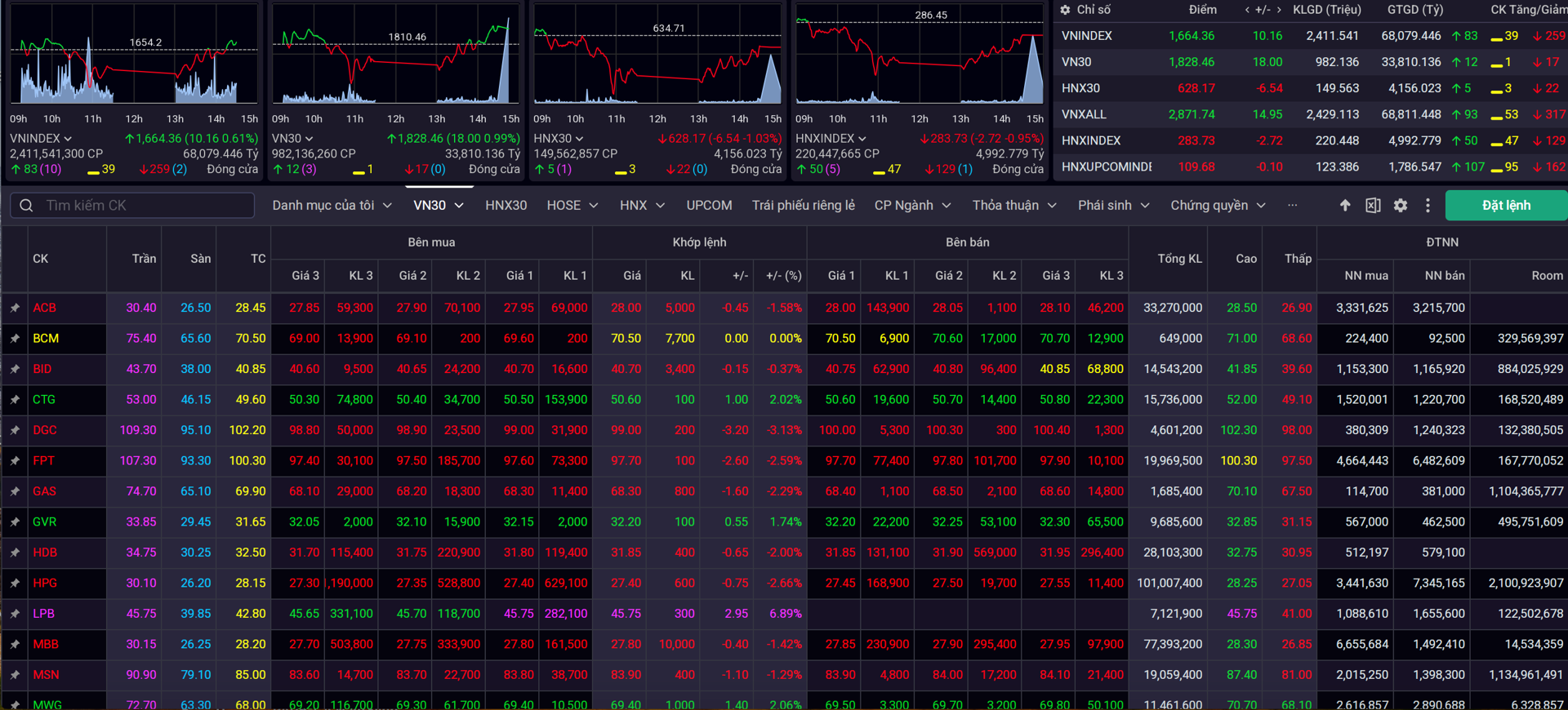Click the Đặt lệnh button
Image resolution: width=1568 pixels, height=710 pixels.
1506,206
